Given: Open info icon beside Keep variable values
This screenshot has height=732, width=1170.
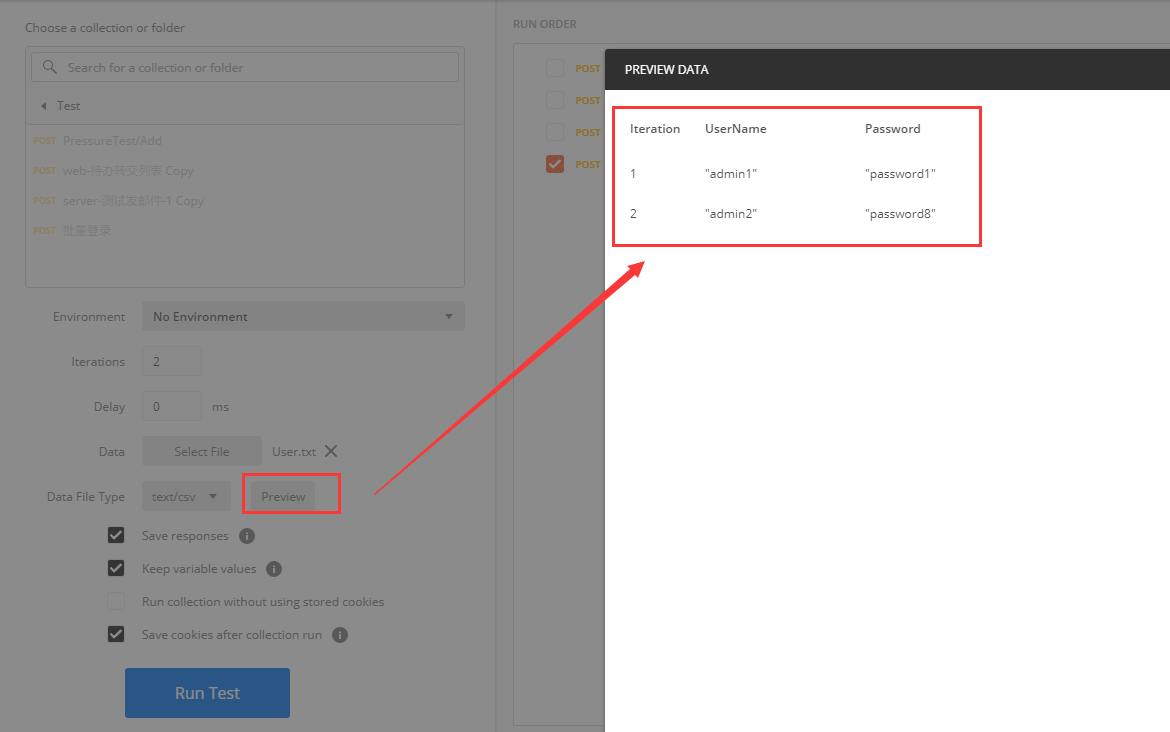Looking at the screenshot, I should (x=274, y=569).
